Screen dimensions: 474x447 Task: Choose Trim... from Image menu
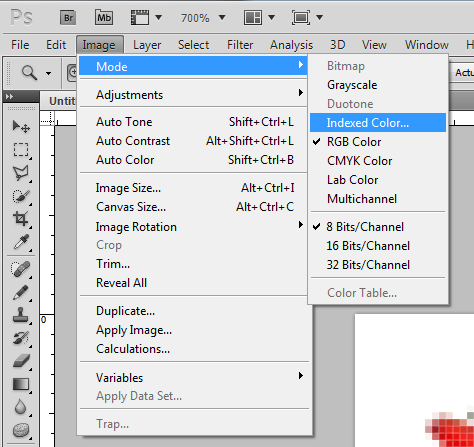[x=193, y=264]
